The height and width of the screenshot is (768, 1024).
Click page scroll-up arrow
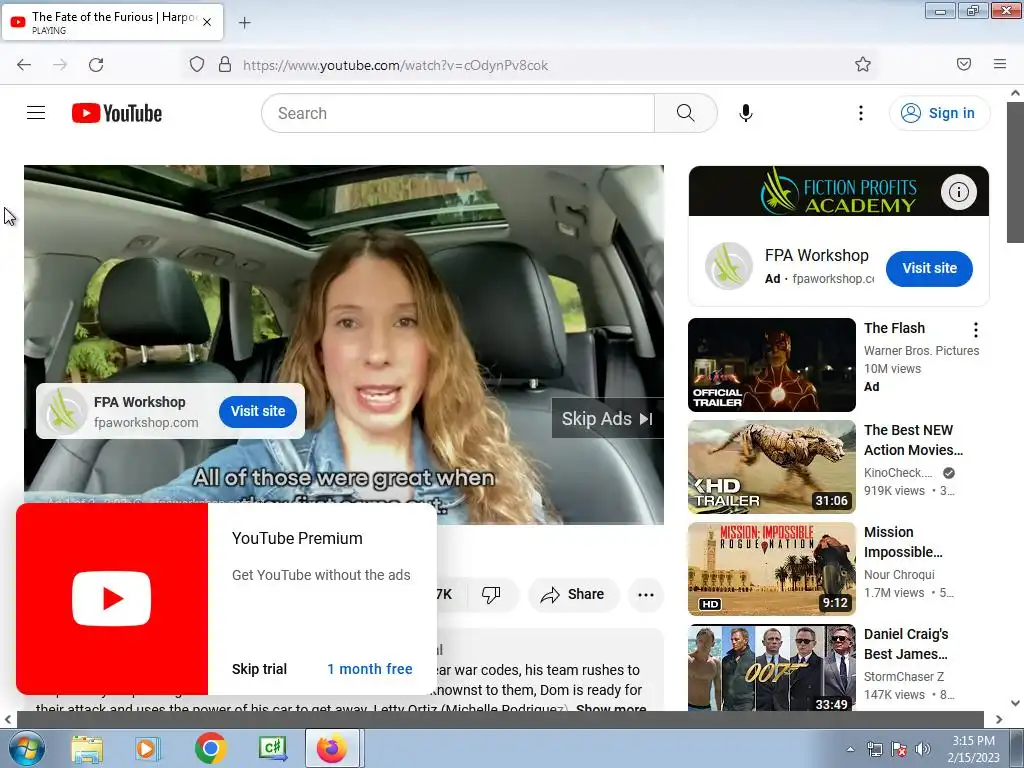pyautogui.click(x=1016, y=93)
